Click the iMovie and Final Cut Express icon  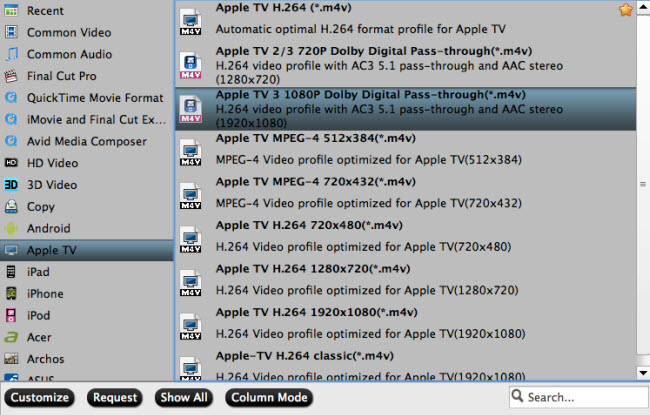(x=11, y=119)
